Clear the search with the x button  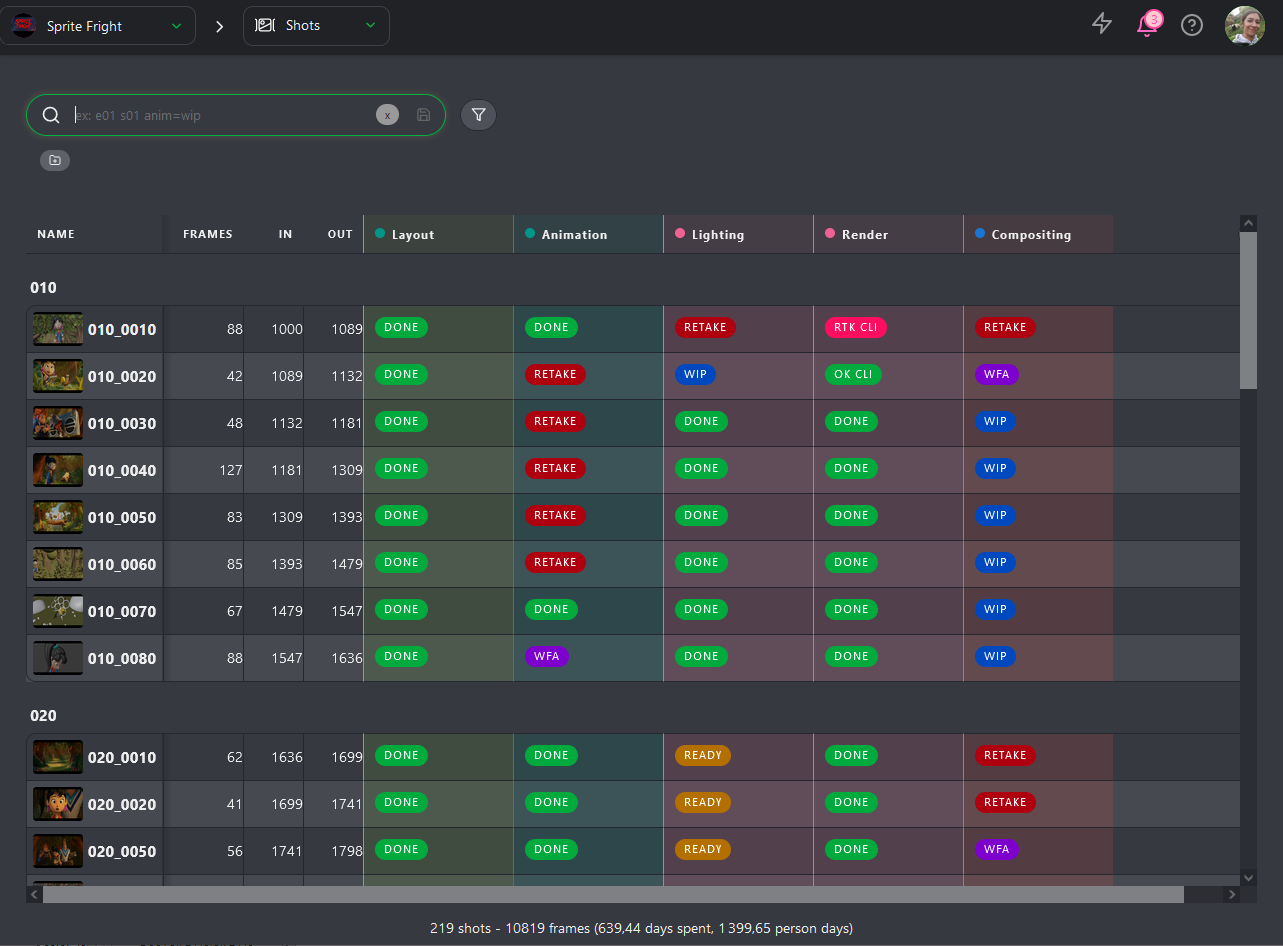(x=387, y=115)
